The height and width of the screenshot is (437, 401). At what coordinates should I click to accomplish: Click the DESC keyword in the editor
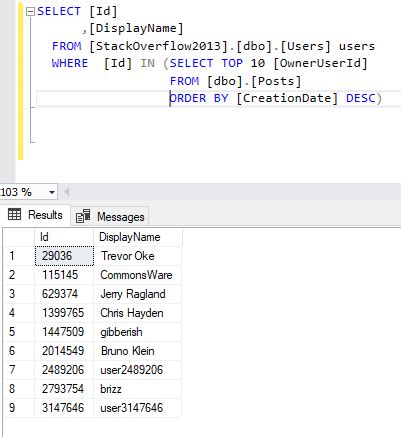point(361,98)
